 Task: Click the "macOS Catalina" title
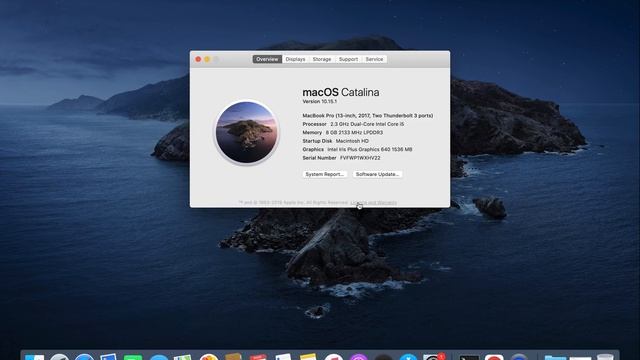point(341,92)
